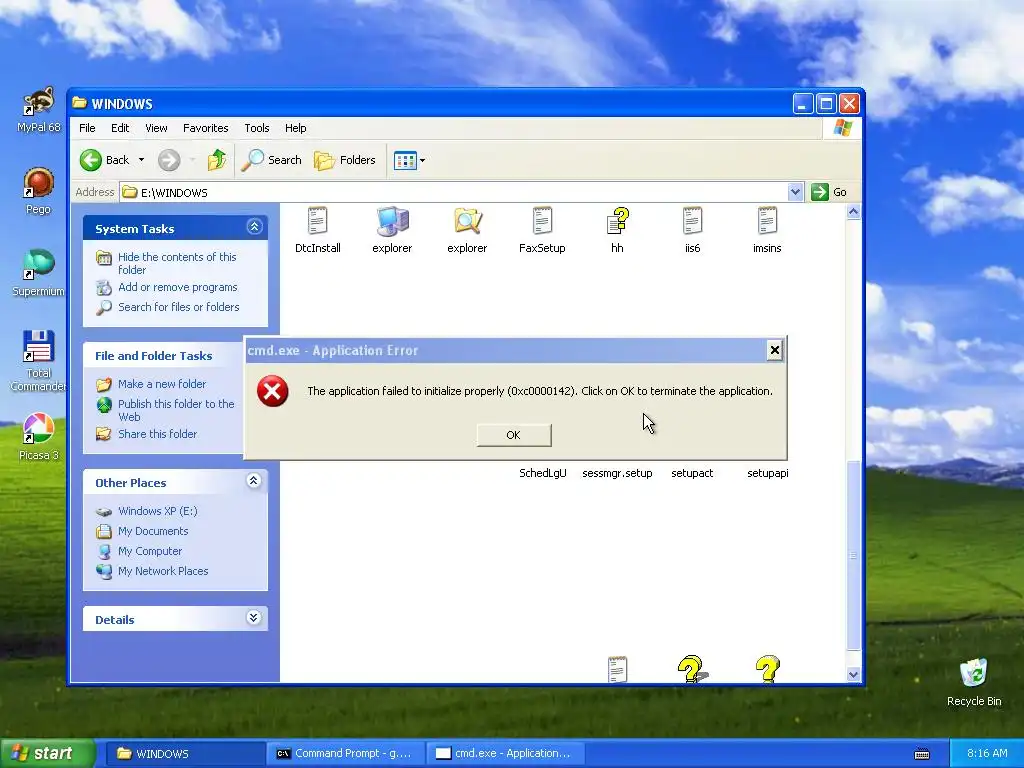The height and width of the screenshot is (768, 1024).
Task: Select the explorer computer icon
Action: point(392,221)
